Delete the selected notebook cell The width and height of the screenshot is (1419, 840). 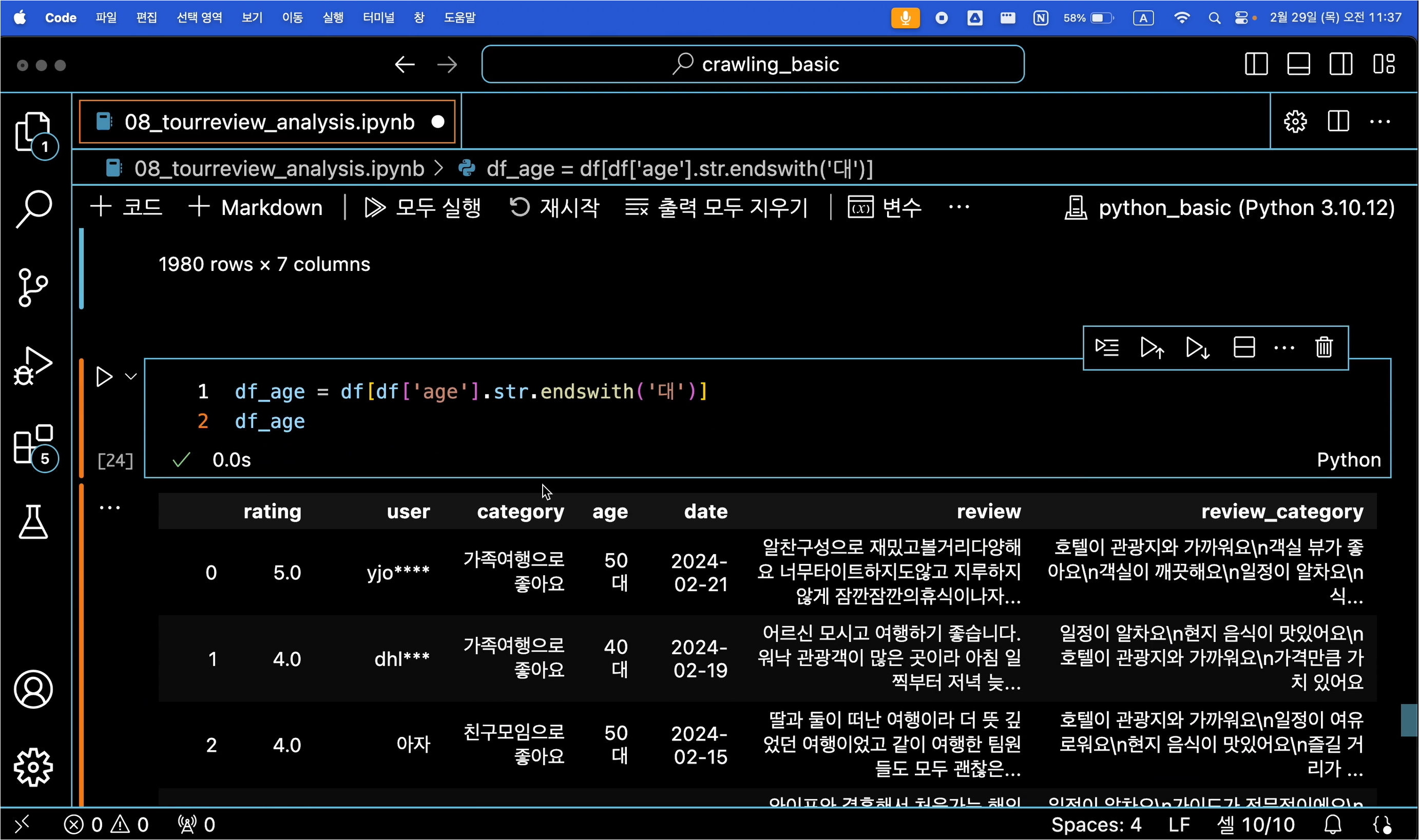(x=1324, y=347)
